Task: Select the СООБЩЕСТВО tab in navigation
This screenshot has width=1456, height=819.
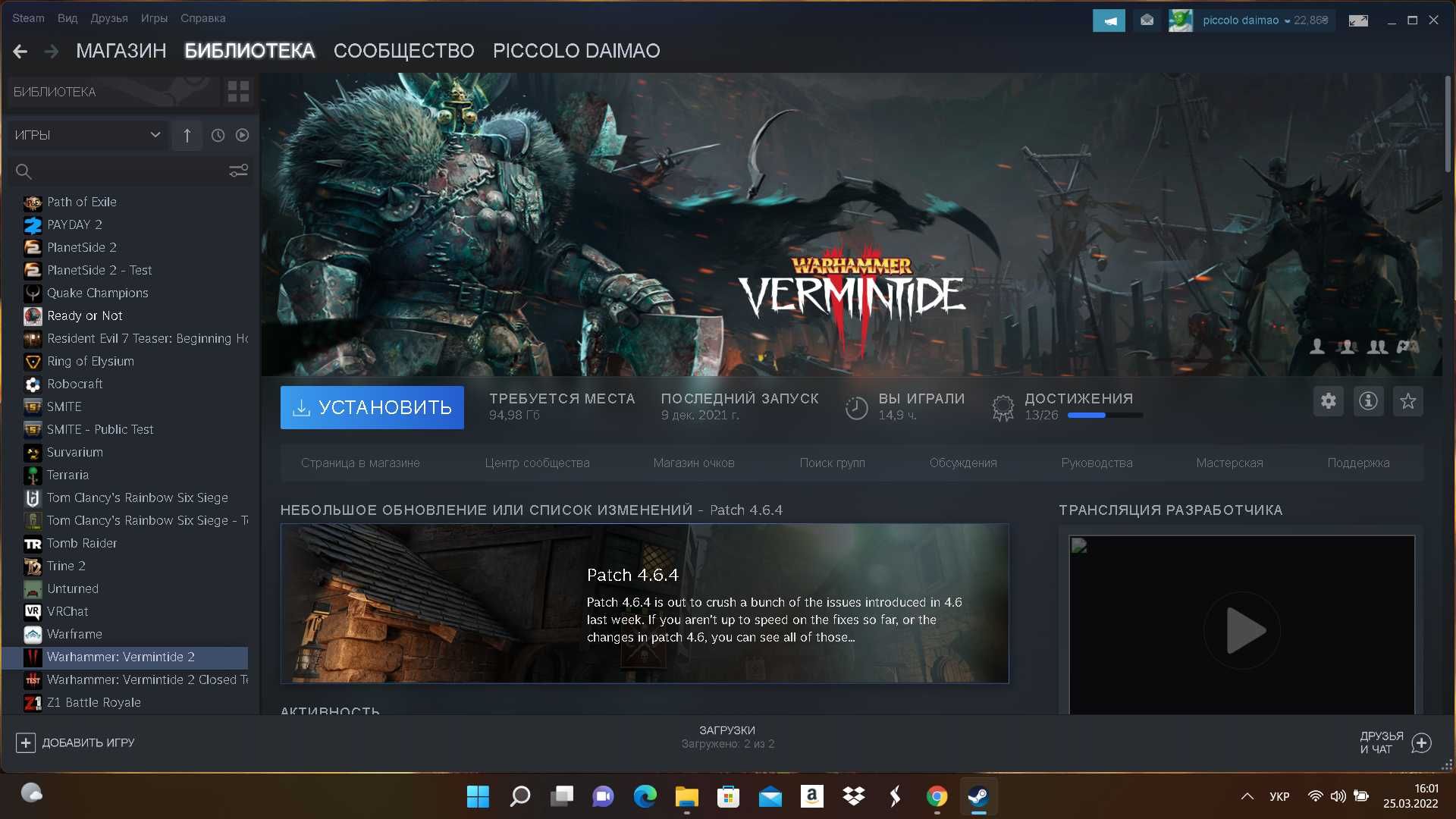Action: (x=404, y=50)
